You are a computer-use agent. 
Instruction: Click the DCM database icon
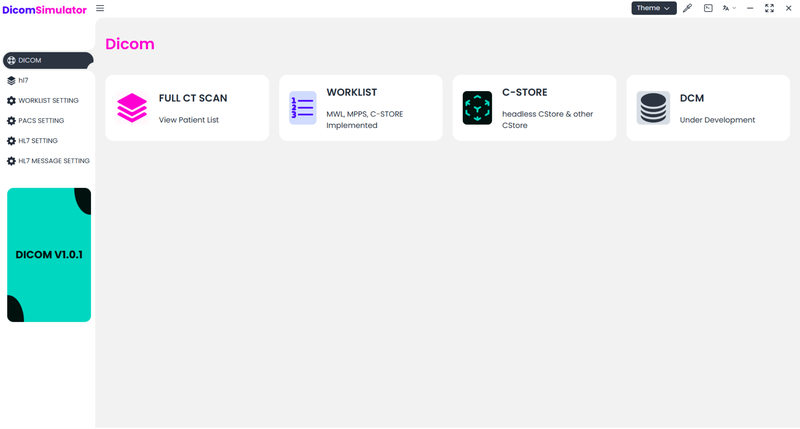click(653, 108)
